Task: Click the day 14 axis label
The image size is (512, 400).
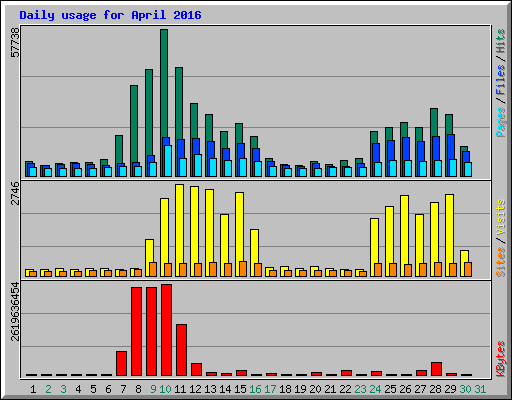Action: pyautogui.click(x=225, y=389)
